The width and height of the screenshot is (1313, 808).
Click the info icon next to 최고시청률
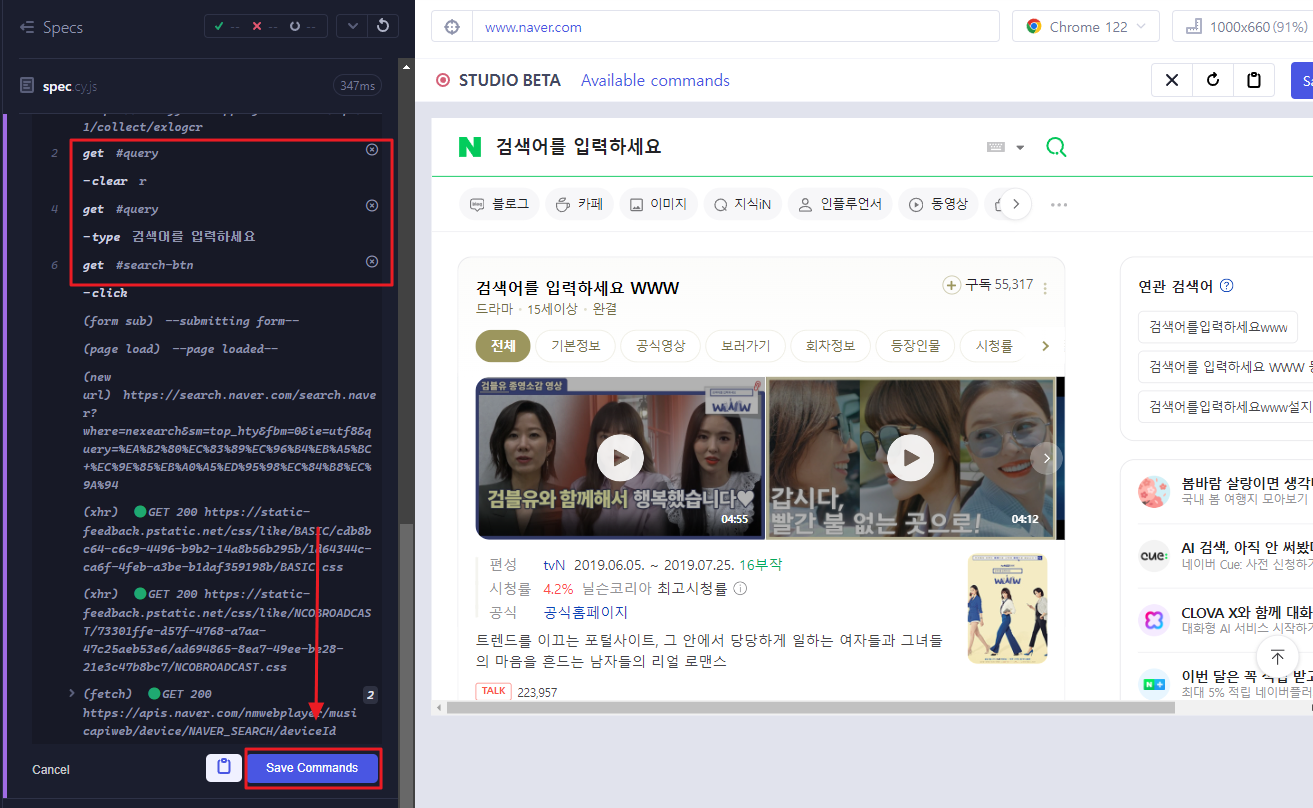[x=740, y=588]
